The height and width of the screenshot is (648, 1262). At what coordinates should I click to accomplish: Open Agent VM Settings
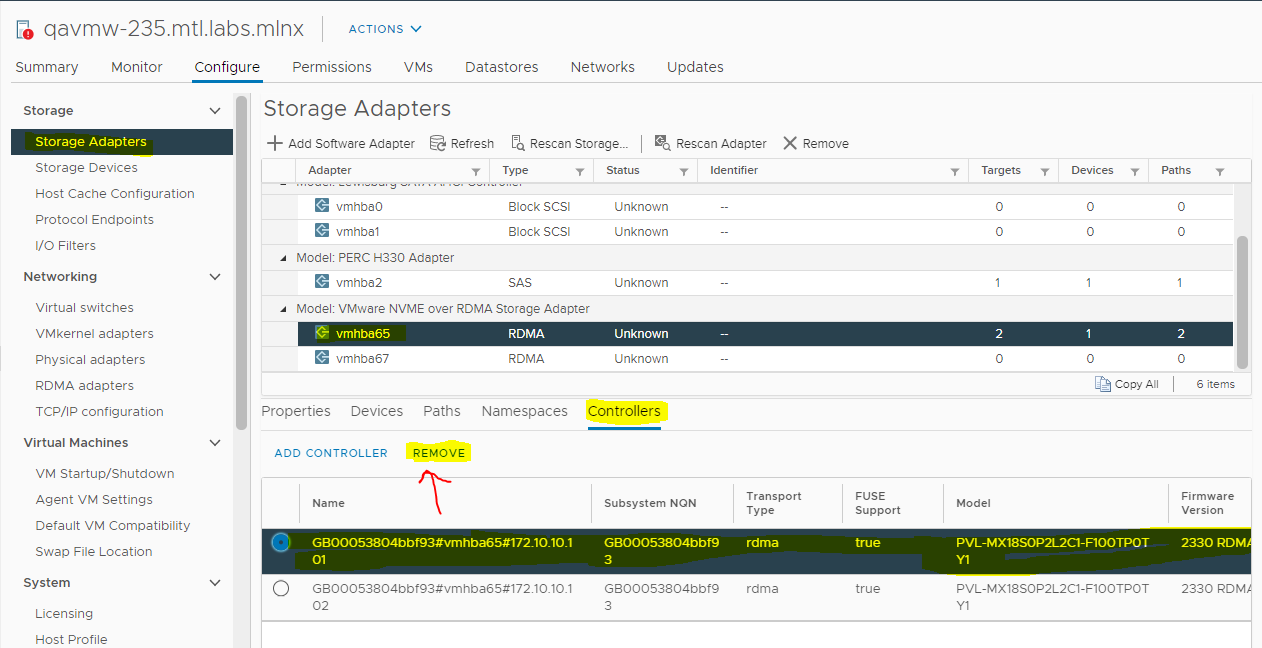[94, 499]
